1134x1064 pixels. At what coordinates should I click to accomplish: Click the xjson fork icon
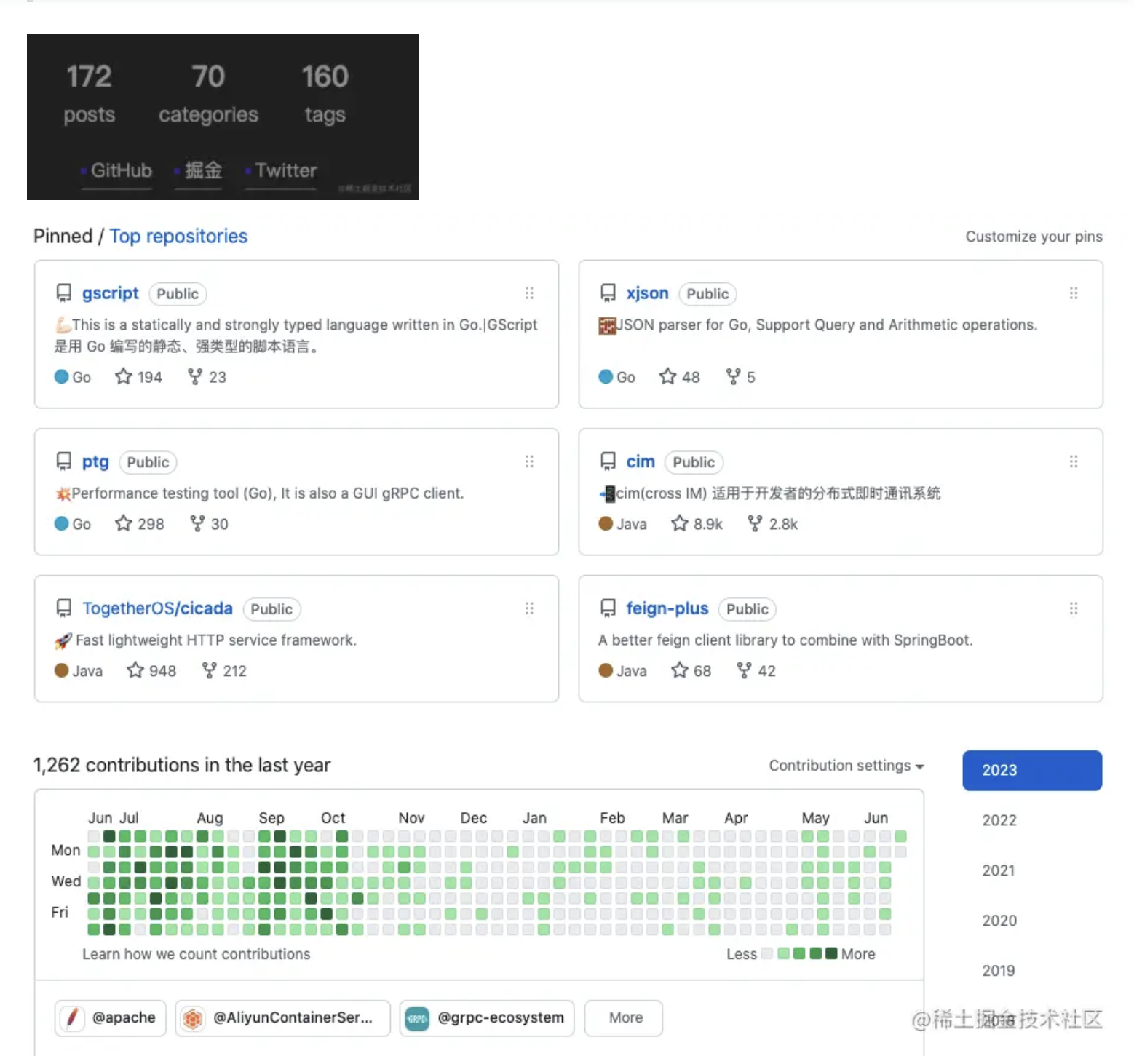734,376
